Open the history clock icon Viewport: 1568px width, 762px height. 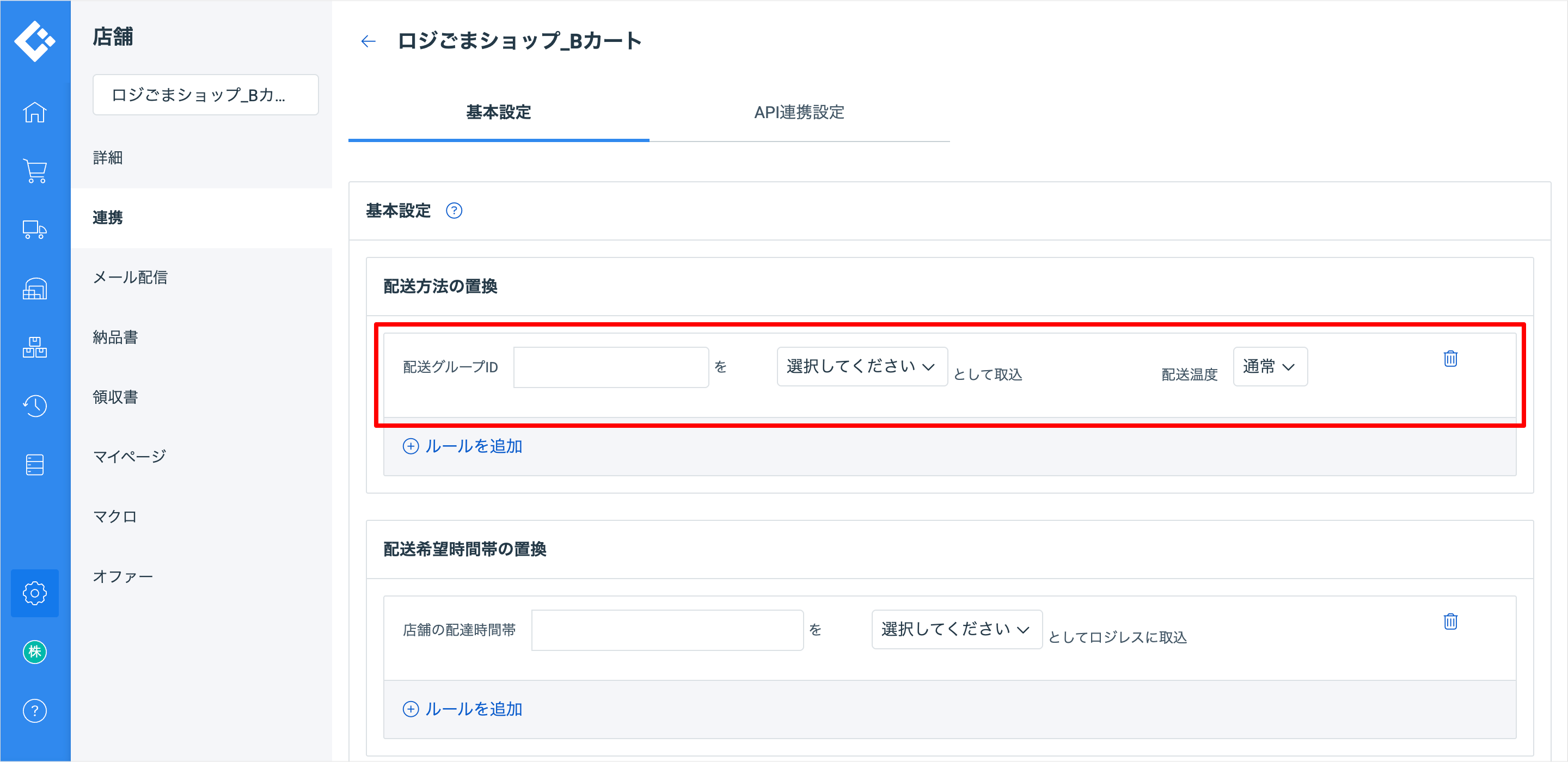click(35, 406)
